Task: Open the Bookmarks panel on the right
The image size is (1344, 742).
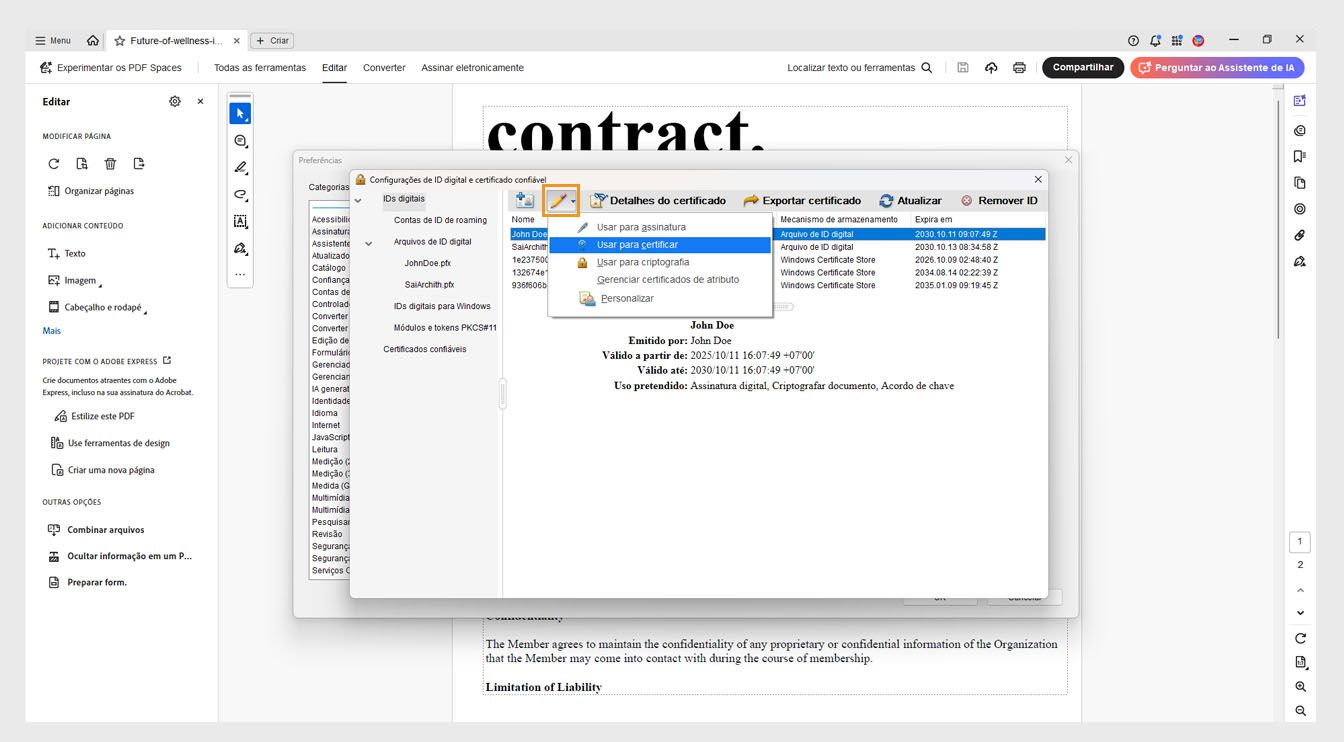Action: 1299,158
